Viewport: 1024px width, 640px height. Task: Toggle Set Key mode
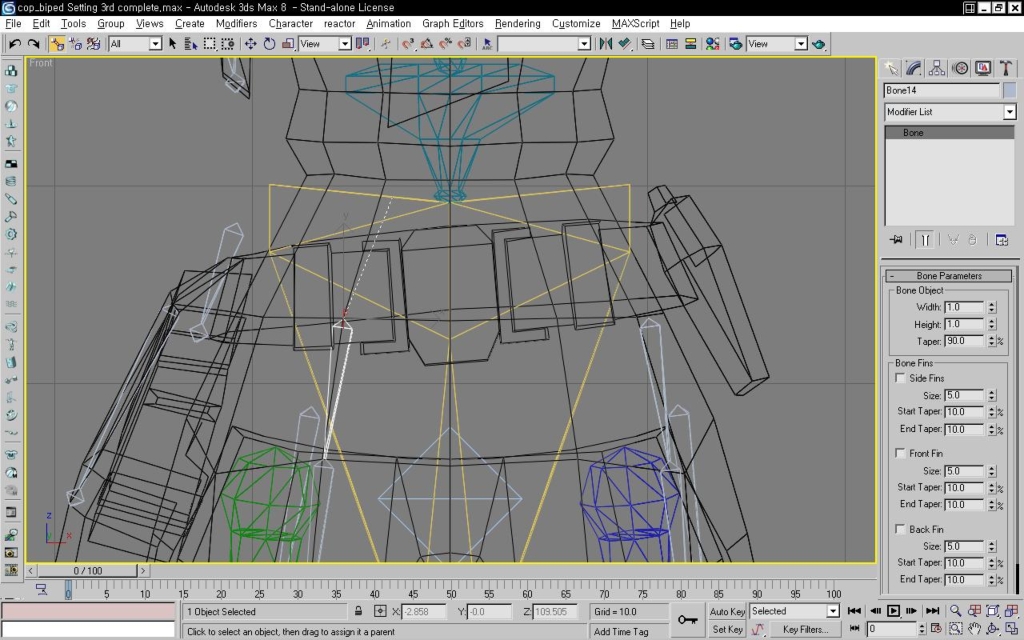point(727,630)
